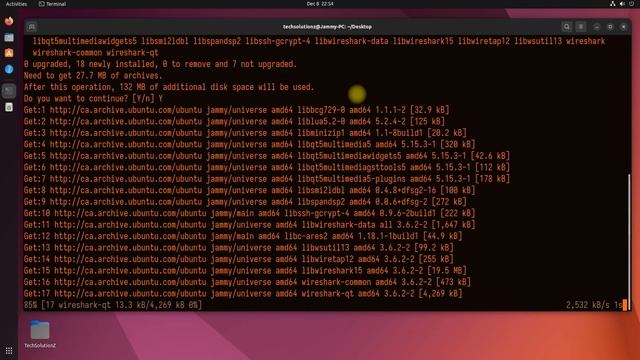Click the 'Need to get 27.7 MB' line
640x360 pixels.
pyautogui.click(x=93, y=76)
